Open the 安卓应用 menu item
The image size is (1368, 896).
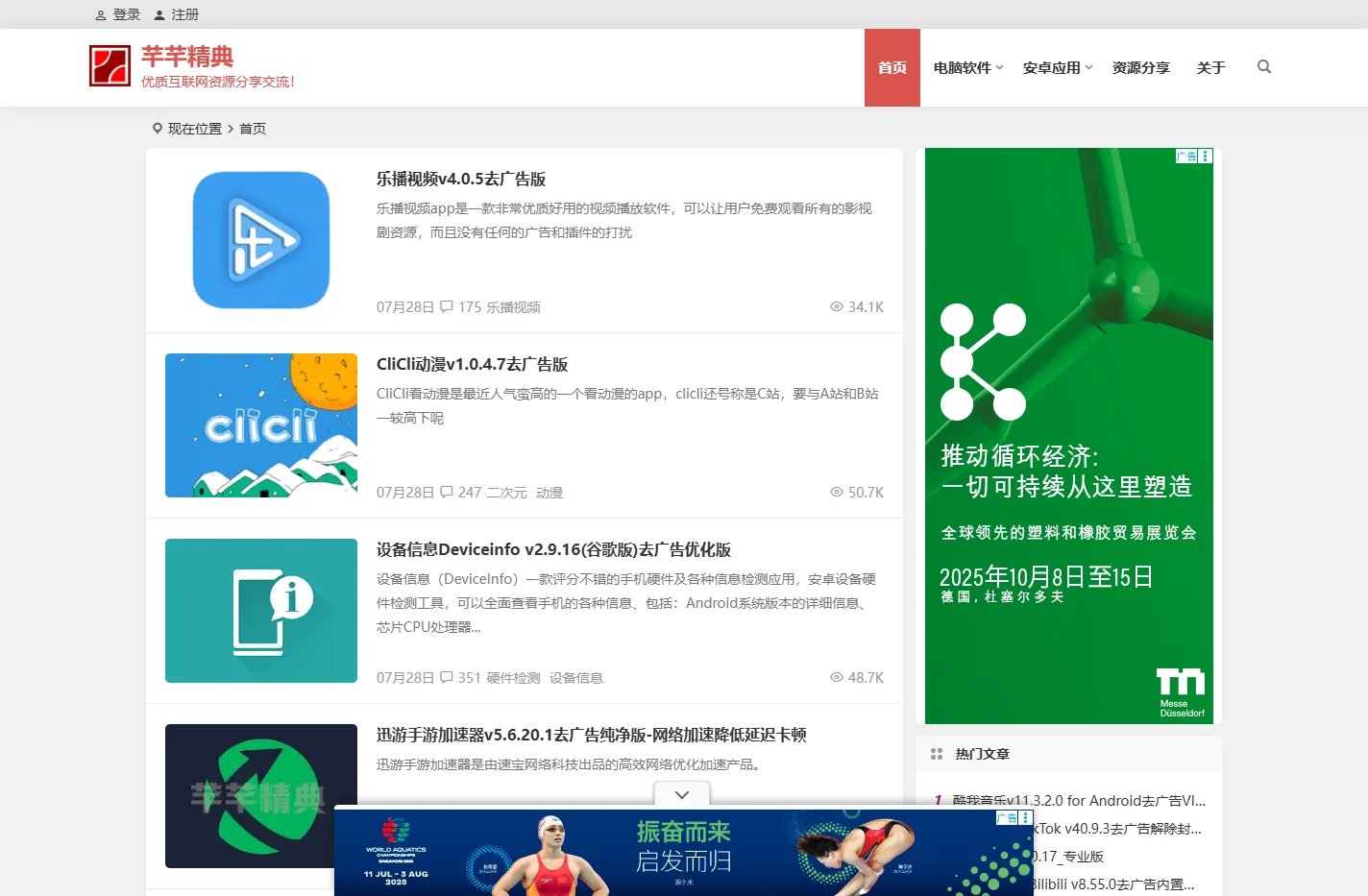1052,67
